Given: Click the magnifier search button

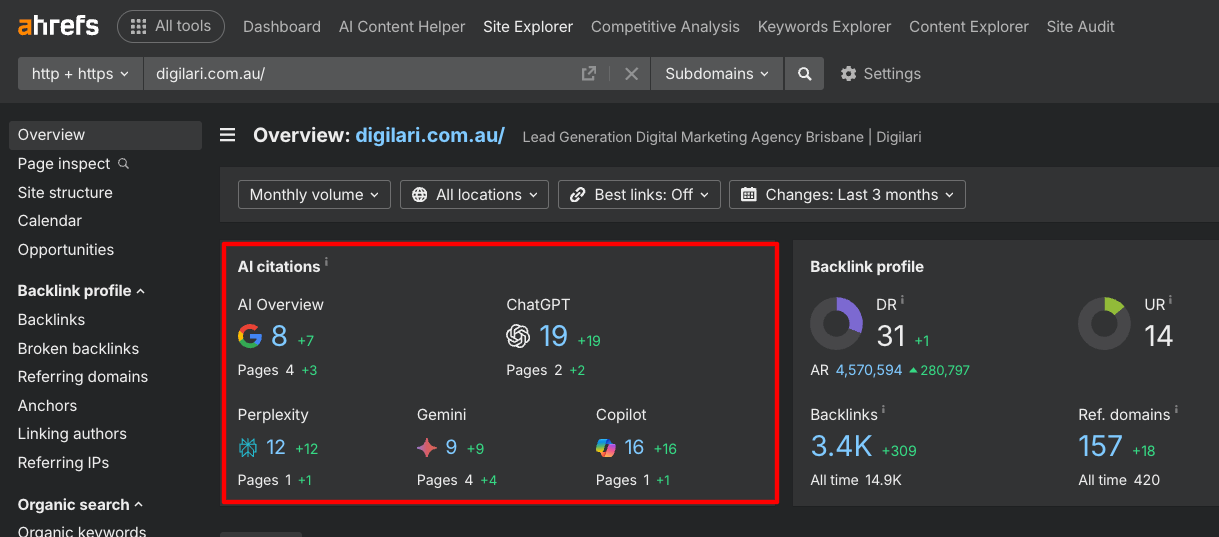Looking at the screenshot, I should [x=804, y=73].
